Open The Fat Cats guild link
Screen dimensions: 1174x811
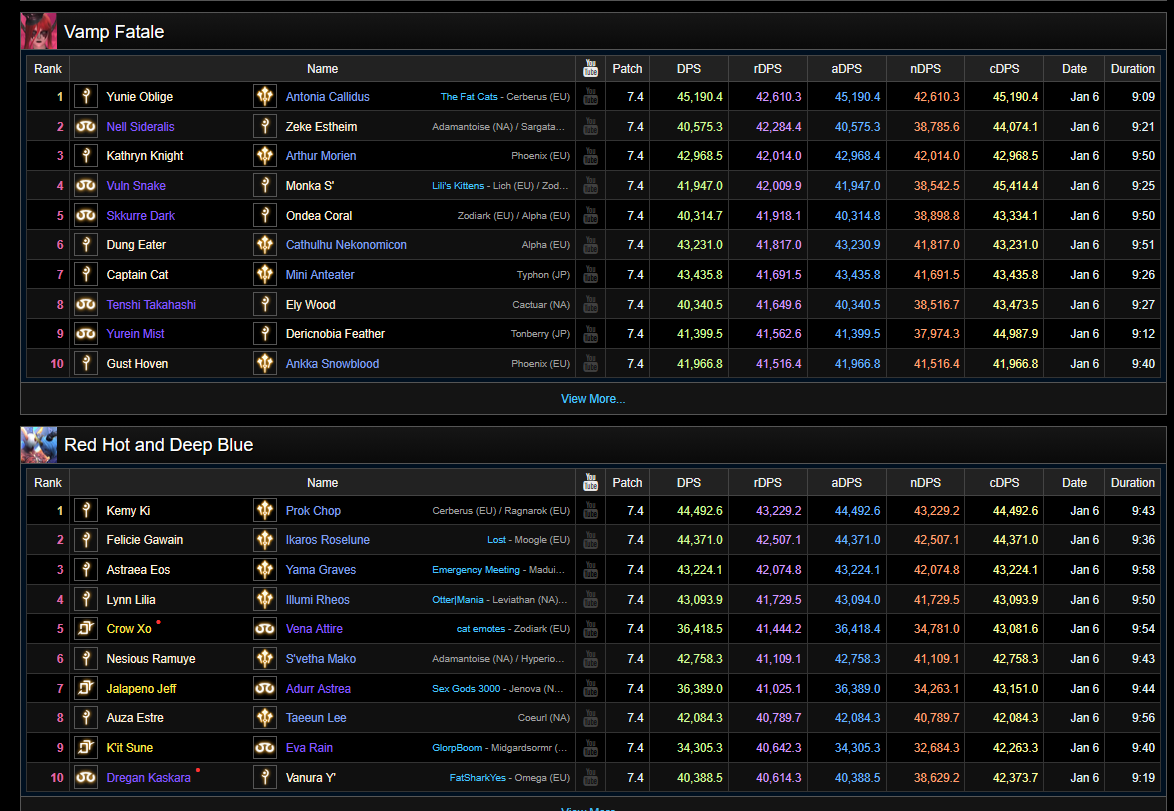[x=469, y=97]
